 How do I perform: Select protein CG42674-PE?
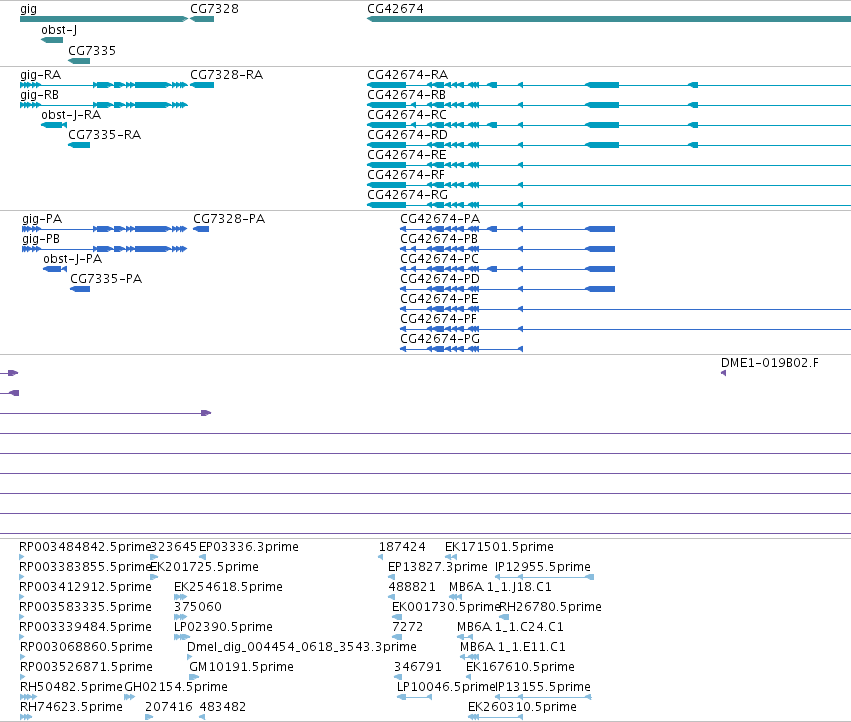coord(439,299)
